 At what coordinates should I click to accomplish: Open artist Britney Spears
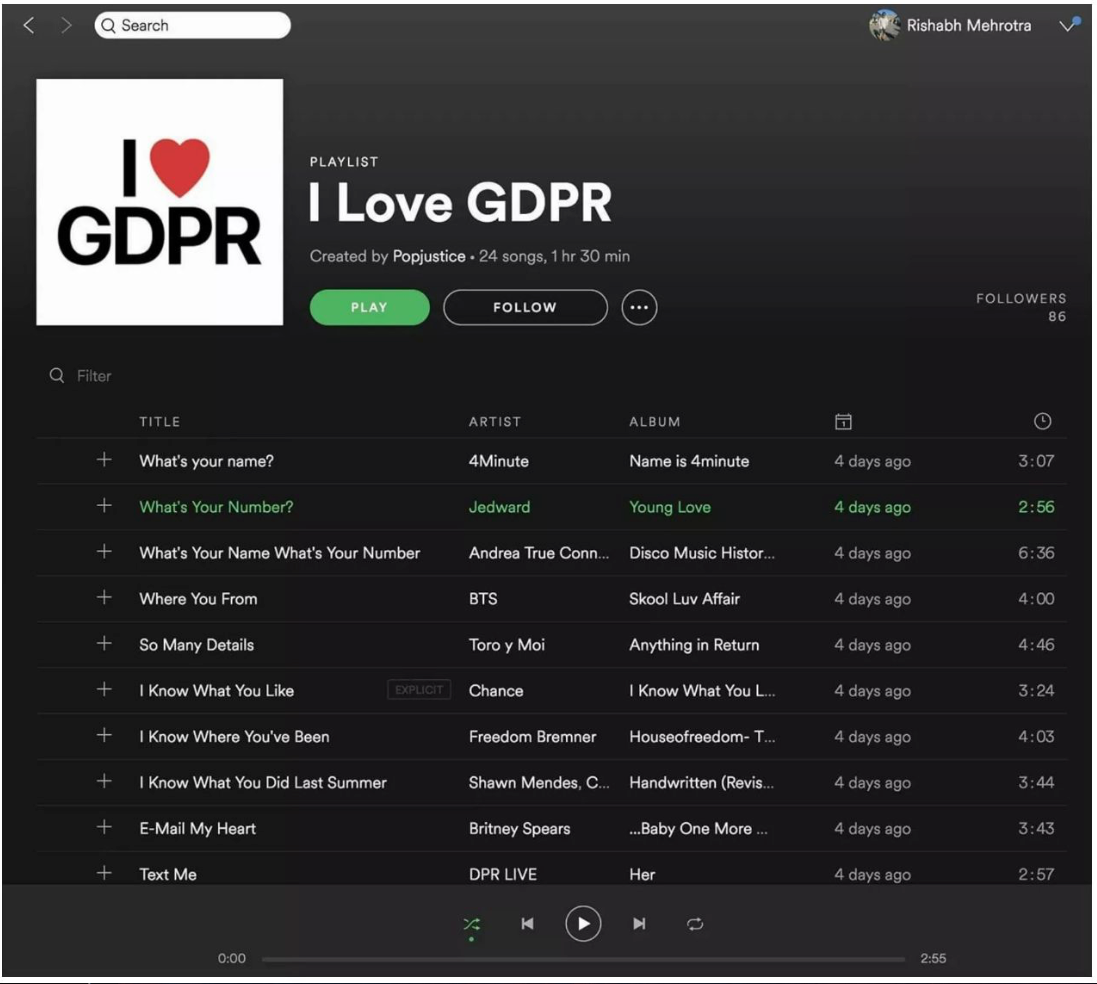(x=520, y=829)
